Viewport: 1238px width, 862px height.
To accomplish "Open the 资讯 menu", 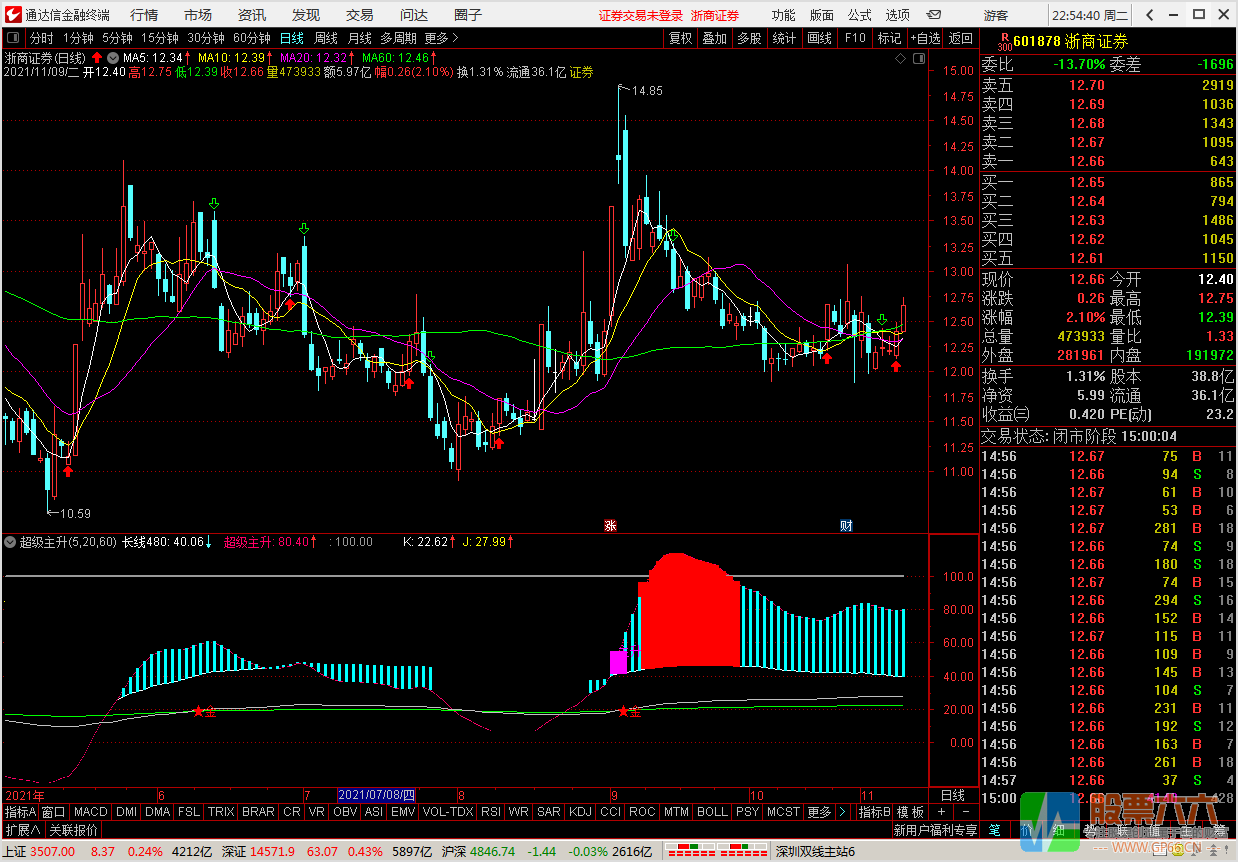I will (252, 15).
